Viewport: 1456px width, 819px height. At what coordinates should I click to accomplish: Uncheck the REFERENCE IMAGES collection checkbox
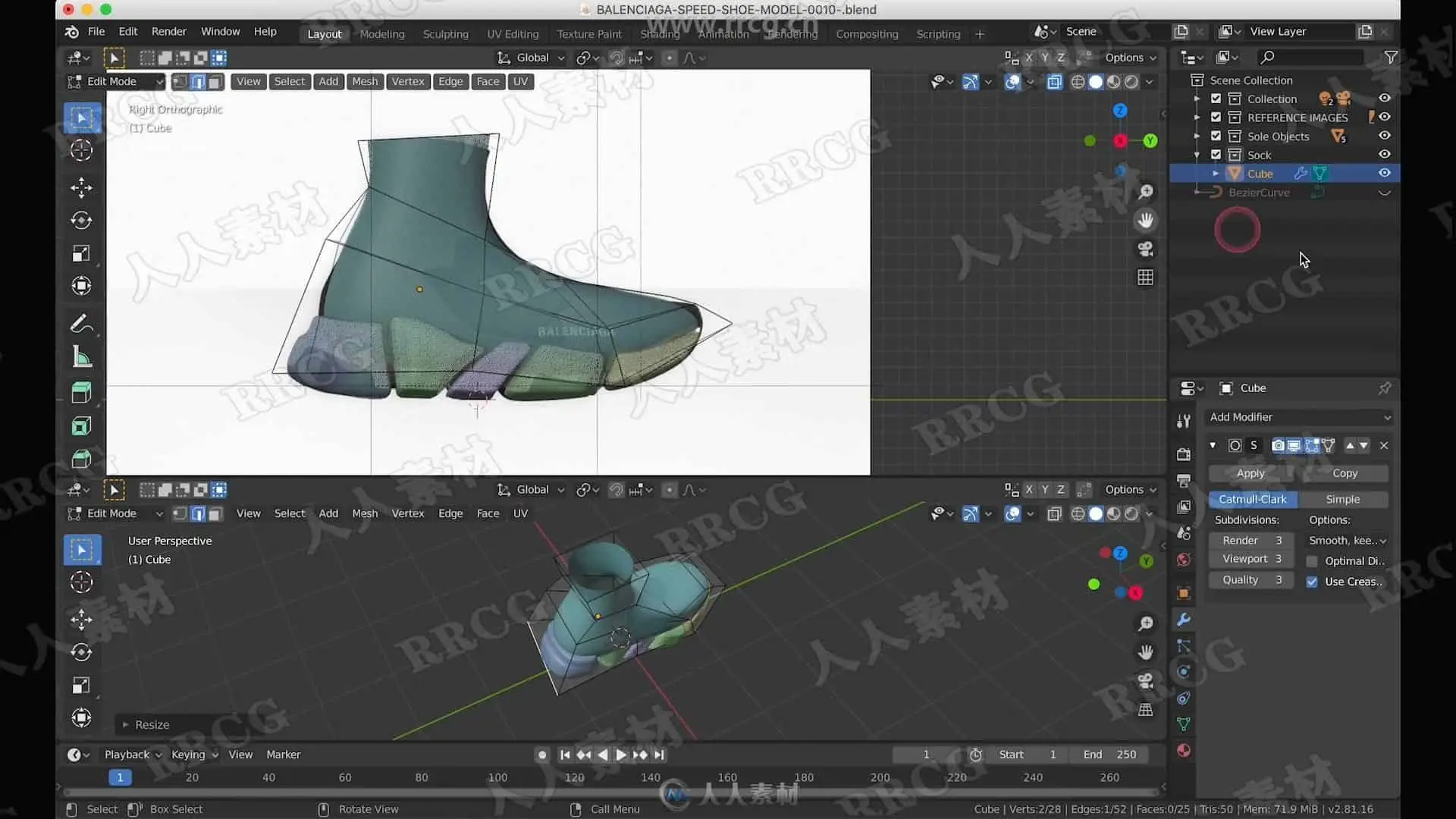1216,118
